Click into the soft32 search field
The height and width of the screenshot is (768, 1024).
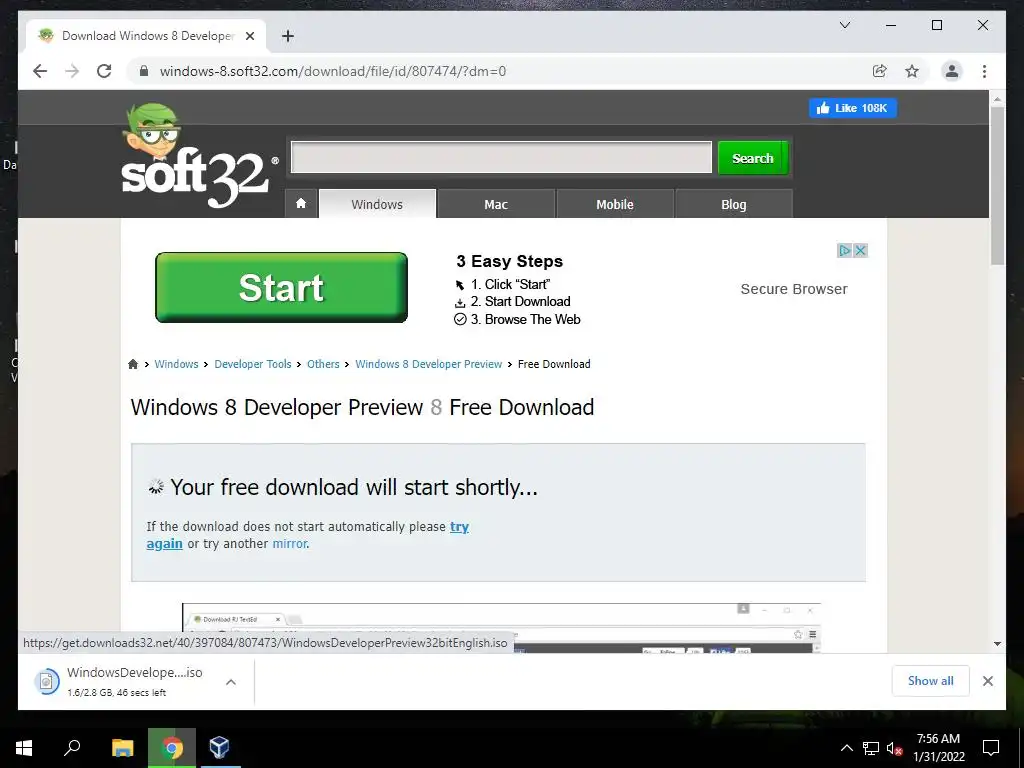coord(501,157)
